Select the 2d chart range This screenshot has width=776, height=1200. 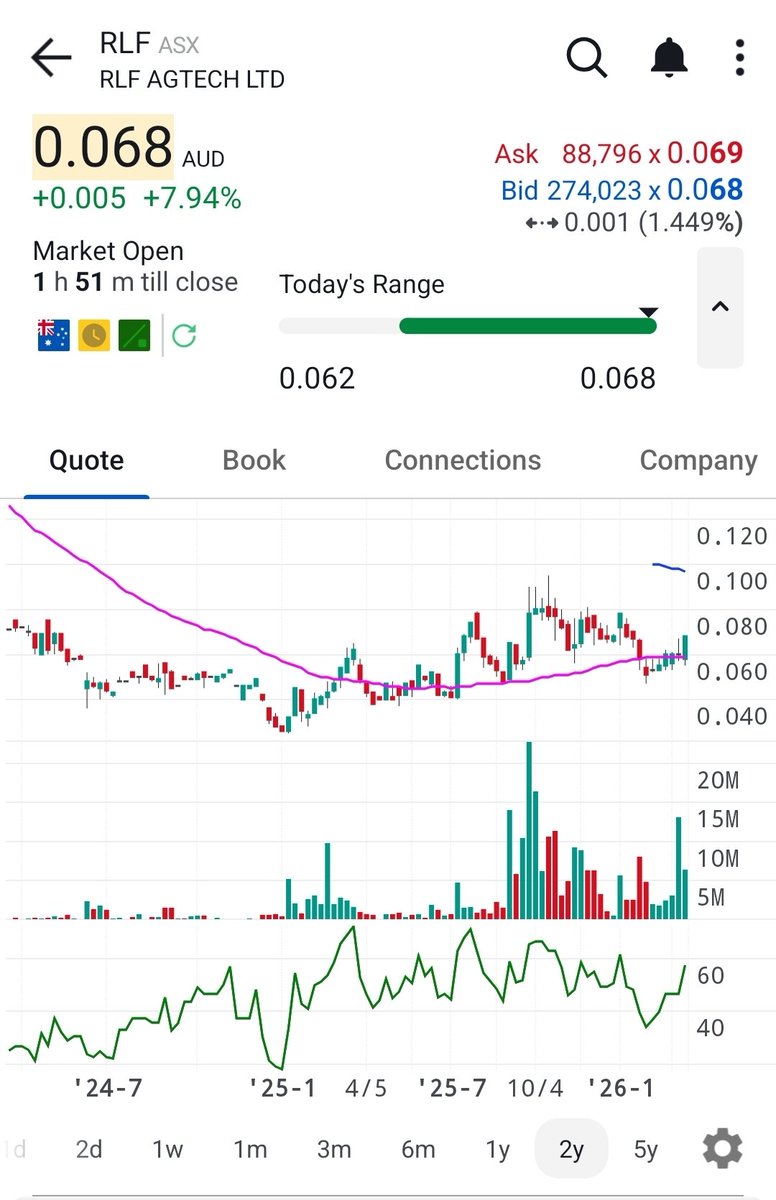[89, 1150]
